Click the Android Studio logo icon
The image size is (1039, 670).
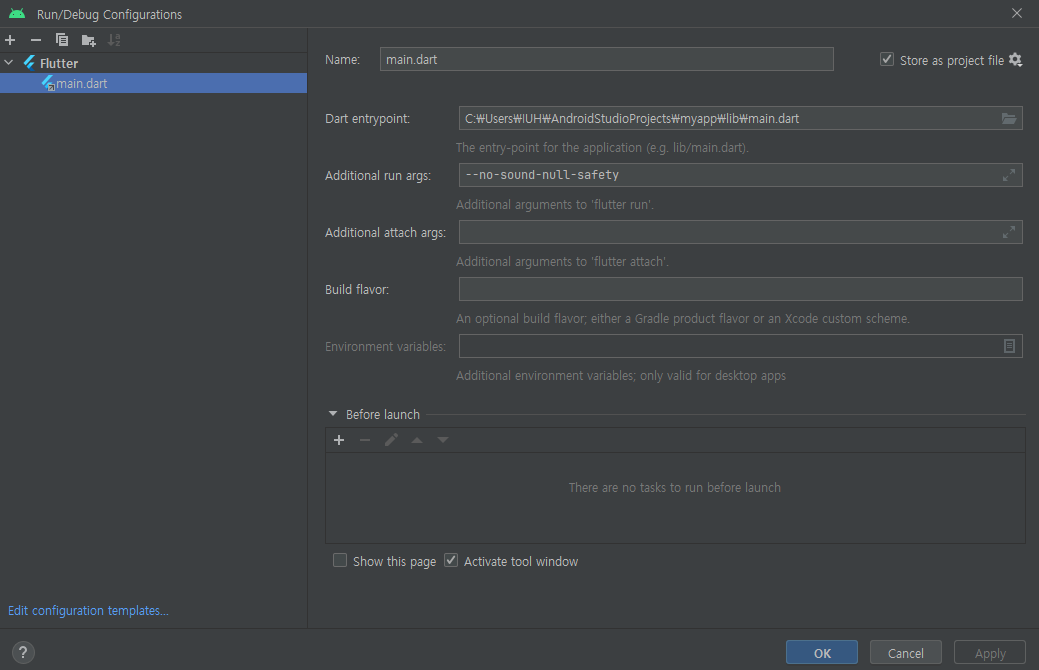(x=17, y=13)
